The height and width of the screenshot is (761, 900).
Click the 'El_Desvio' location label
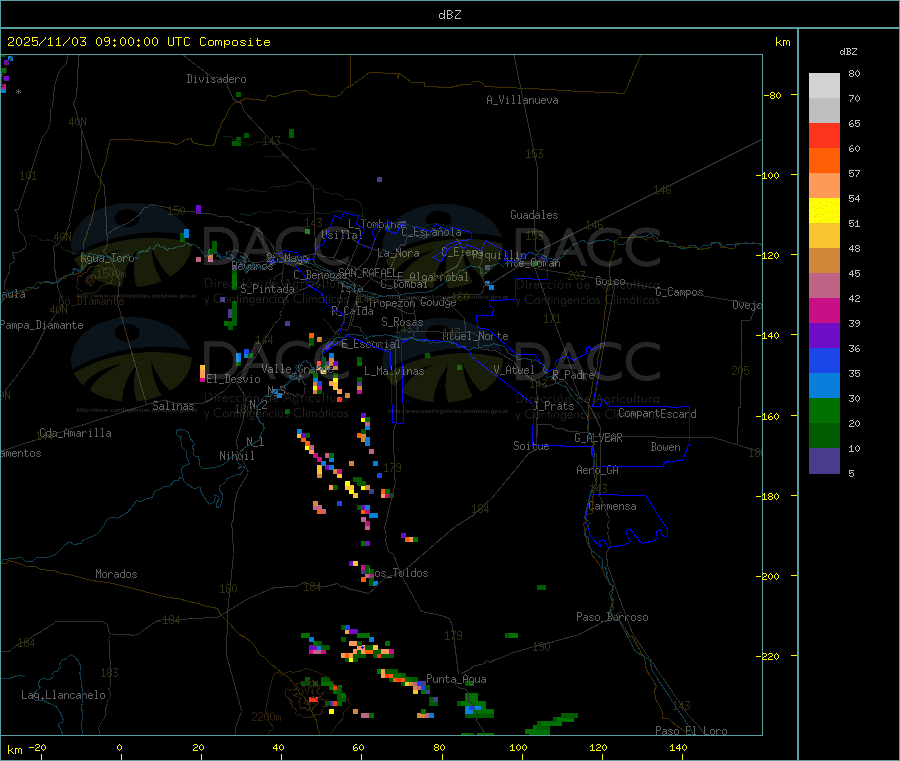point(233,379)
